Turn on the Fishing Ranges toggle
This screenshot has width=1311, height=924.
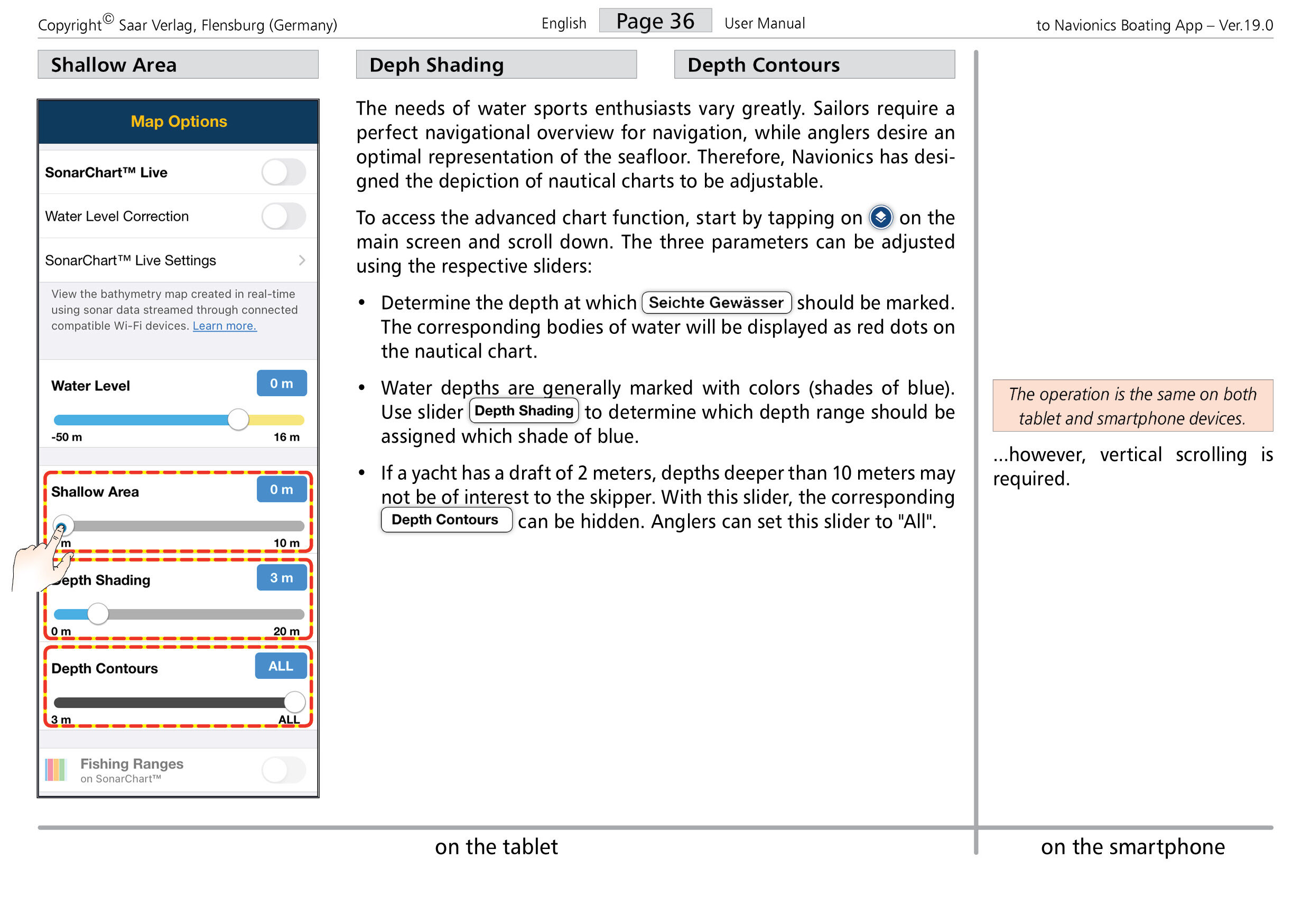[284, 769]
